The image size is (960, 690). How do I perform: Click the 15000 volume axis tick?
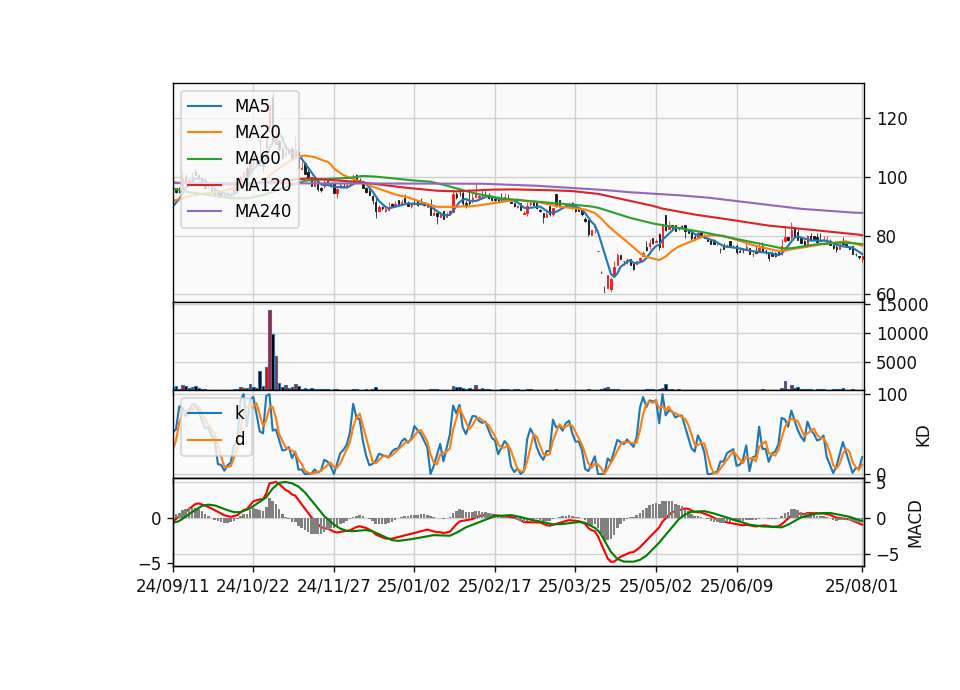[x=902, y=305]
